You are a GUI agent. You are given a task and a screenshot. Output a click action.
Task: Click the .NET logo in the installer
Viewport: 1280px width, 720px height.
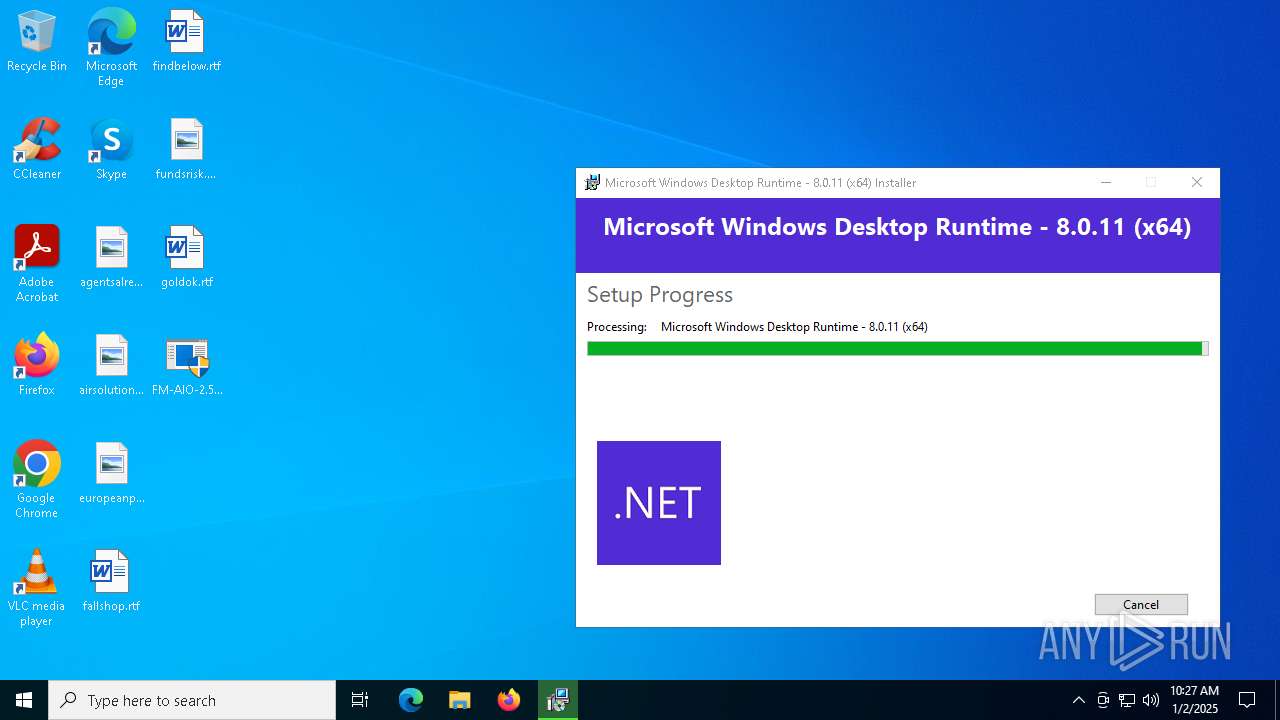pos(659,503)
